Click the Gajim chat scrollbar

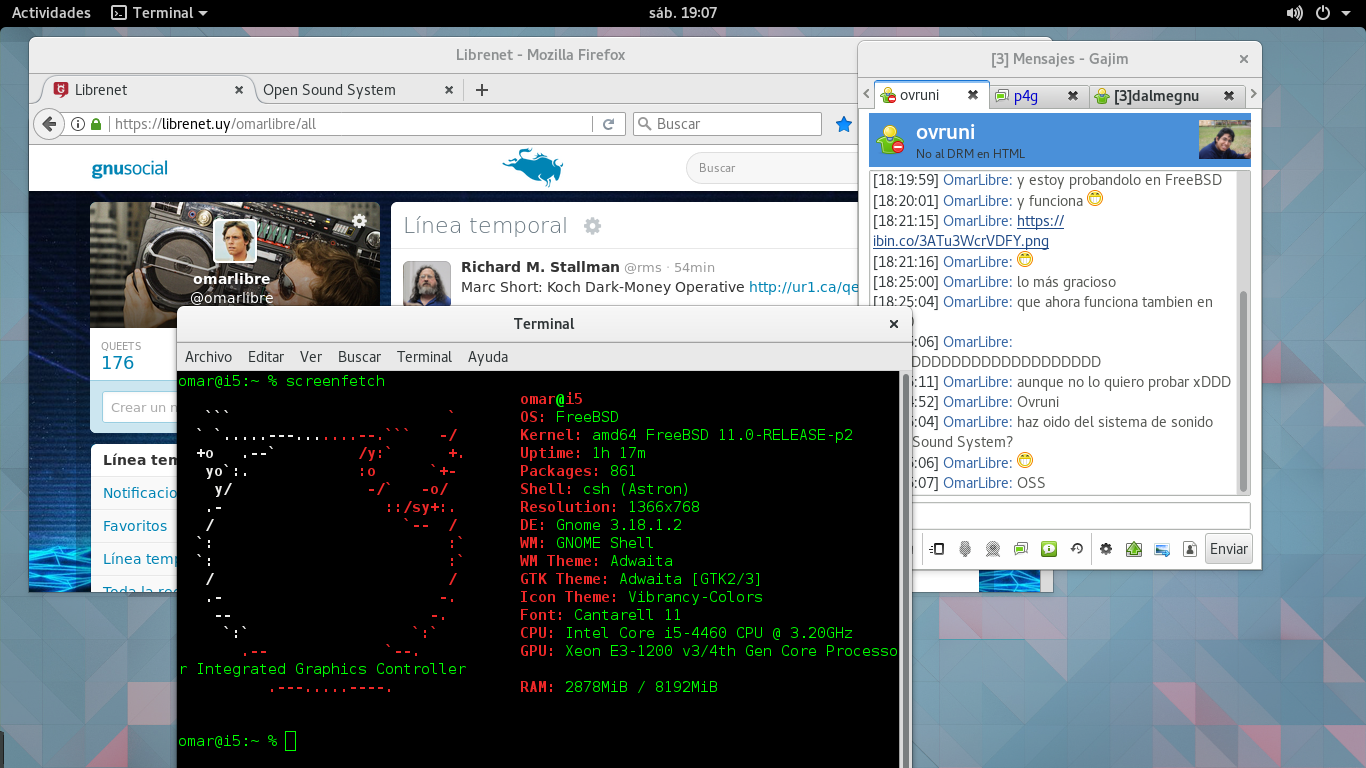1244,390
